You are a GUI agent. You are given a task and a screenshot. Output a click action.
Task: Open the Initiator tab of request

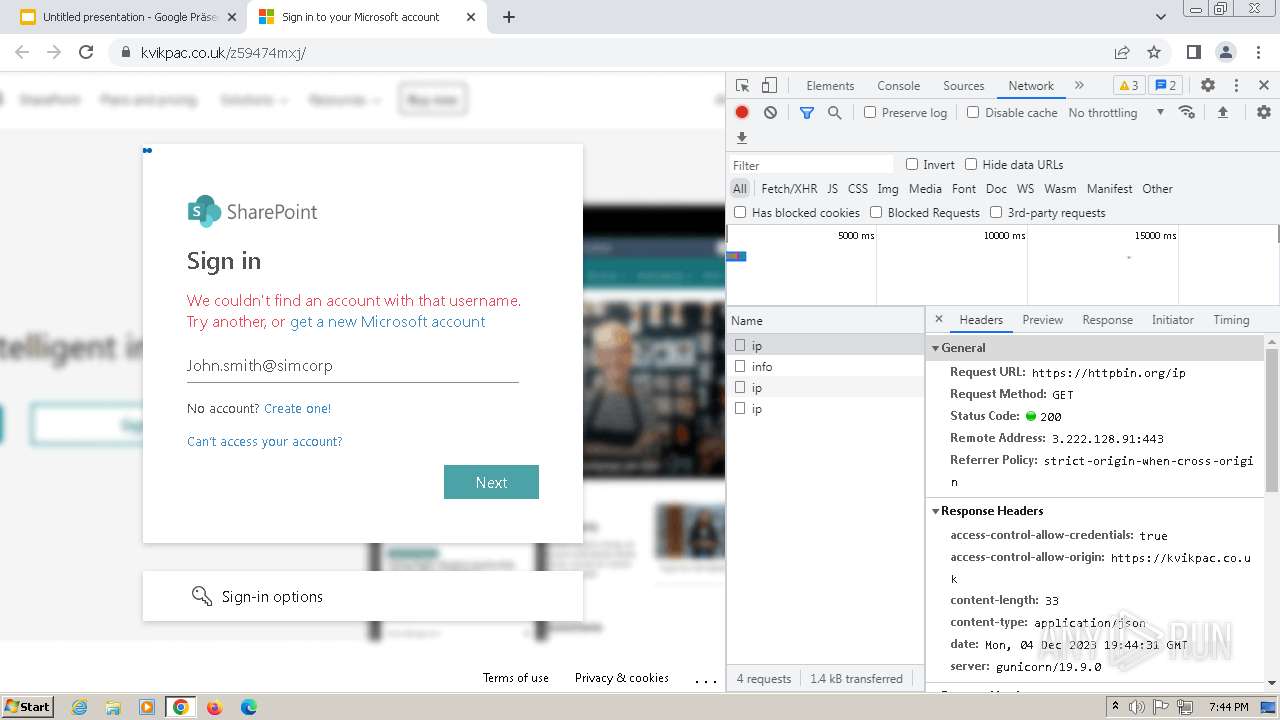point(1172,320)
